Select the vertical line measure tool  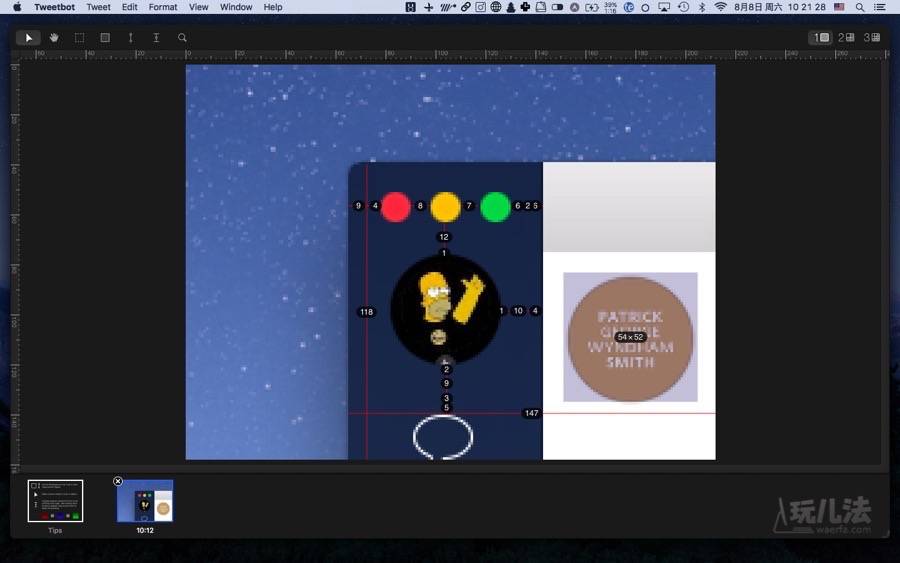pos(131,38)
